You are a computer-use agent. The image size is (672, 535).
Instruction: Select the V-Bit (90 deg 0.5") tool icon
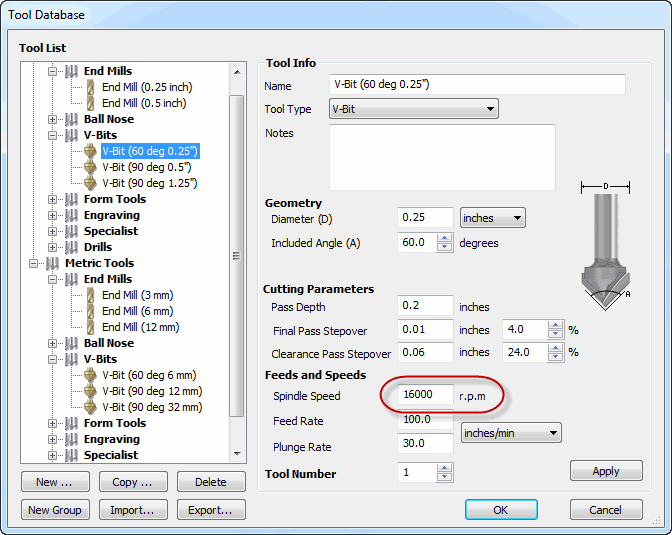pos(91,167)
